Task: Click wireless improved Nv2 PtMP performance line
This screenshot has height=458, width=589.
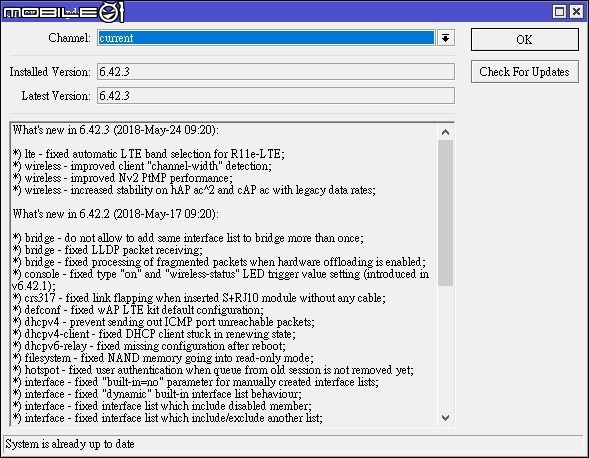Action: [x=122, y=178]
